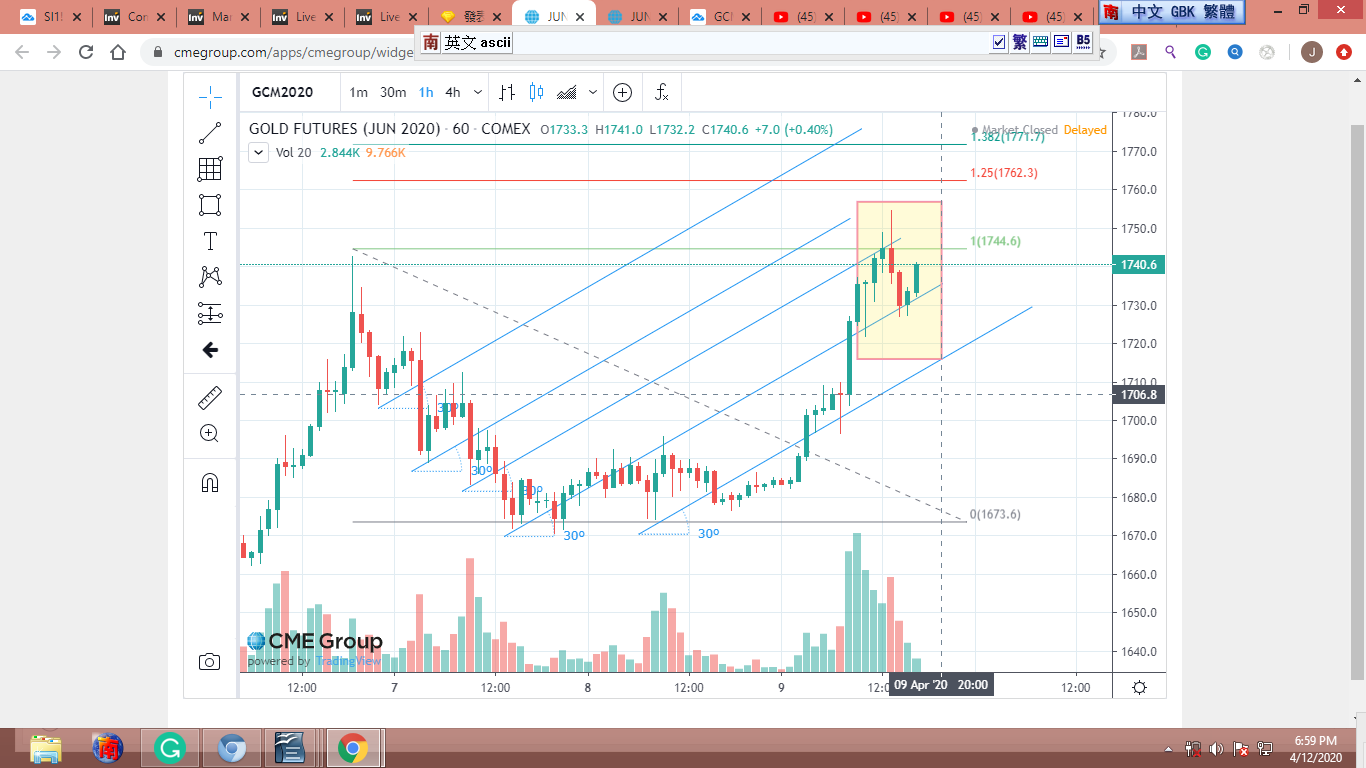This screenshot has width=1366, height=768.
Task: Open the Gann and Fibonacci grid tool
Action: point(210,169)
